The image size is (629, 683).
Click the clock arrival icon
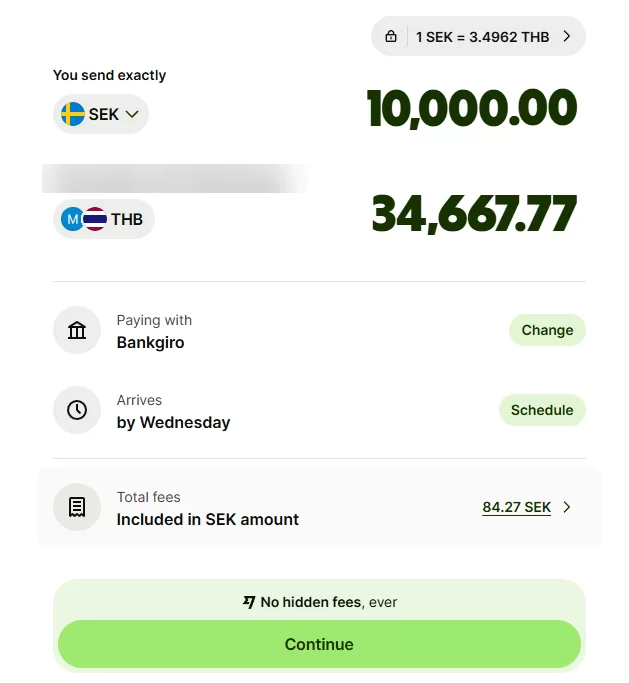pyautogui.click(x=77, y=410)
